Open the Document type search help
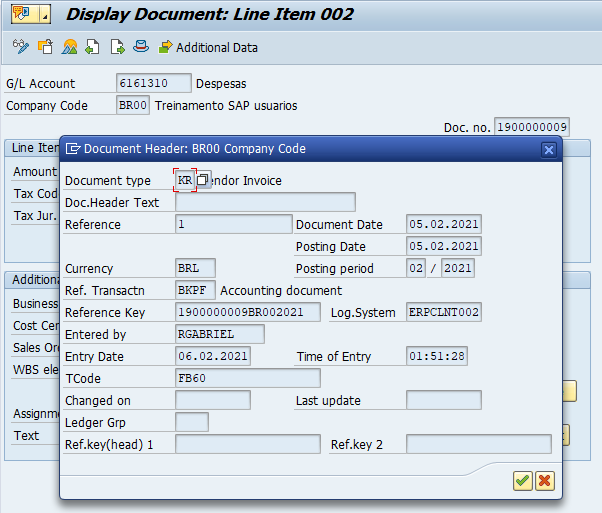Screen dimensions: 602x513 point(203,180)
